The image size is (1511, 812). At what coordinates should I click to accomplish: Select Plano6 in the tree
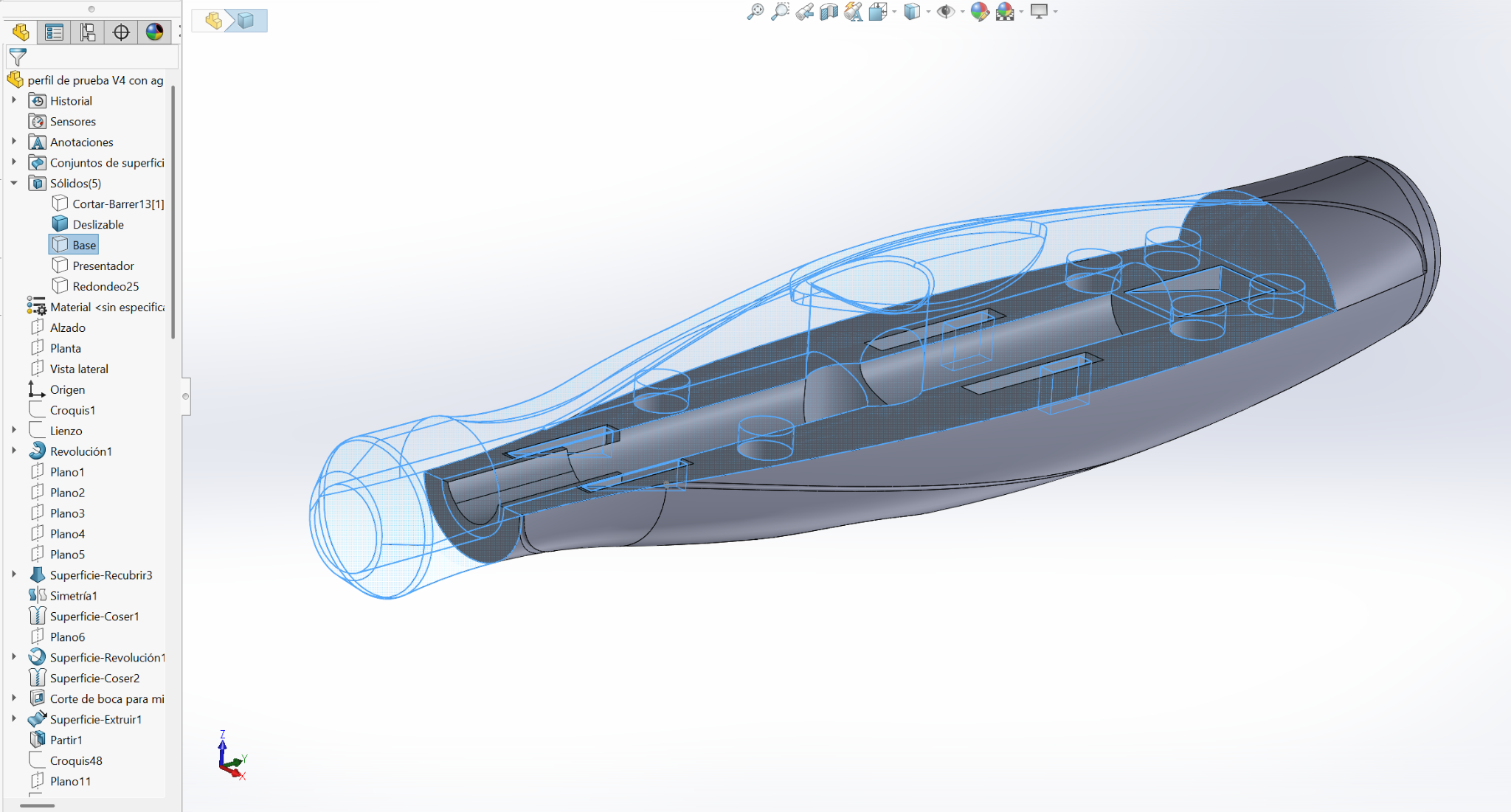pyautogui.click(x=67, y=638)
